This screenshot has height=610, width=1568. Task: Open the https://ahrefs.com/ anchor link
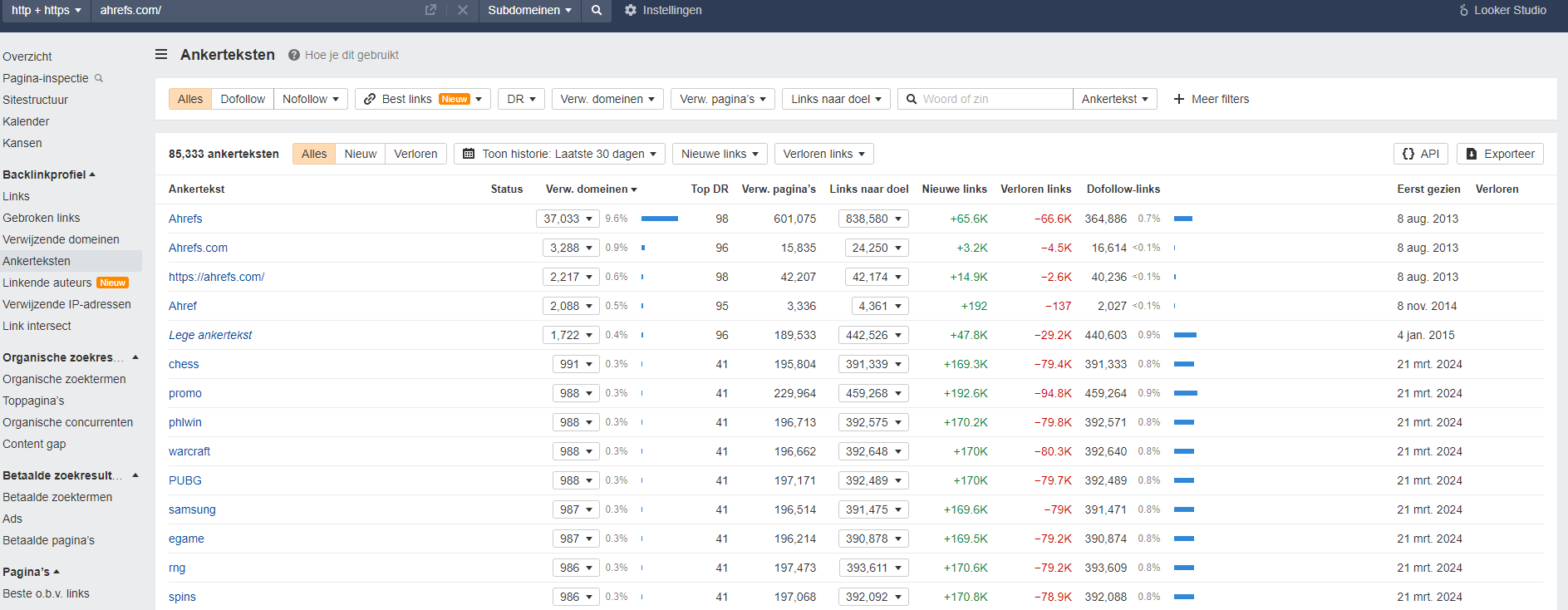[x=216, y=277]
